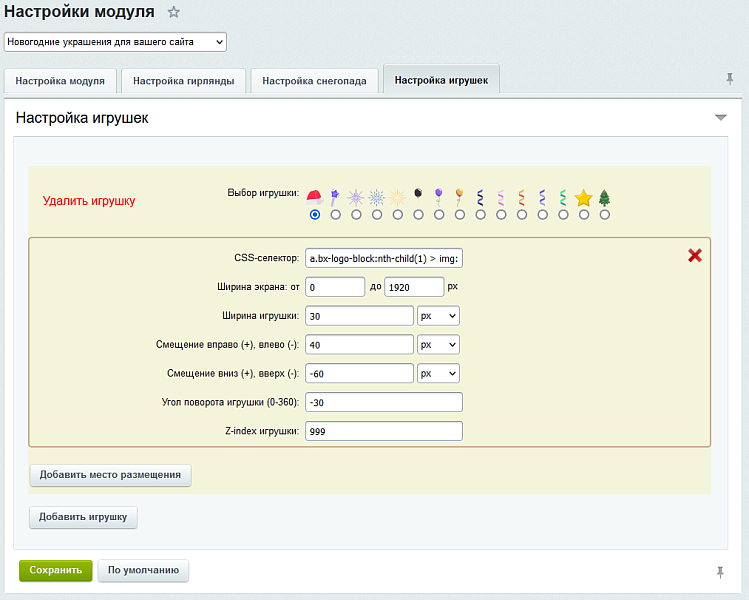
Task: Click the Christmas tree toy icon
Action: pyautogui.click(x=604, y=197)
